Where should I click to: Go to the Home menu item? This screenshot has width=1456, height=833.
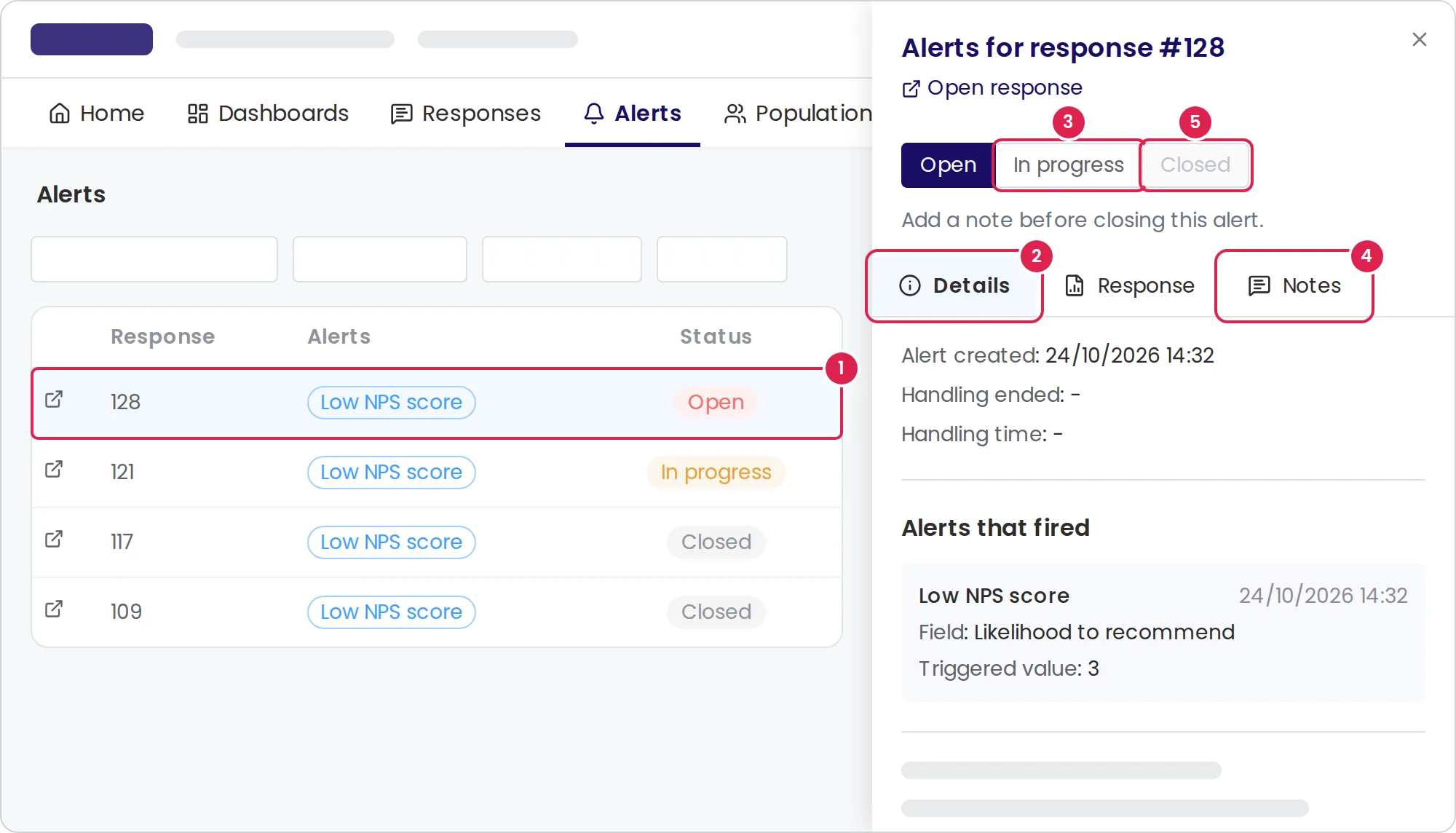coord(97,114)
